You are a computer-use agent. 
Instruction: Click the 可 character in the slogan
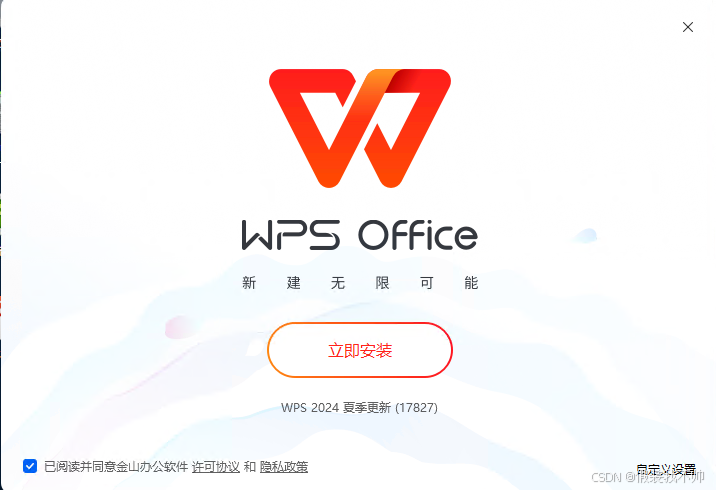[x=427, y=283]
